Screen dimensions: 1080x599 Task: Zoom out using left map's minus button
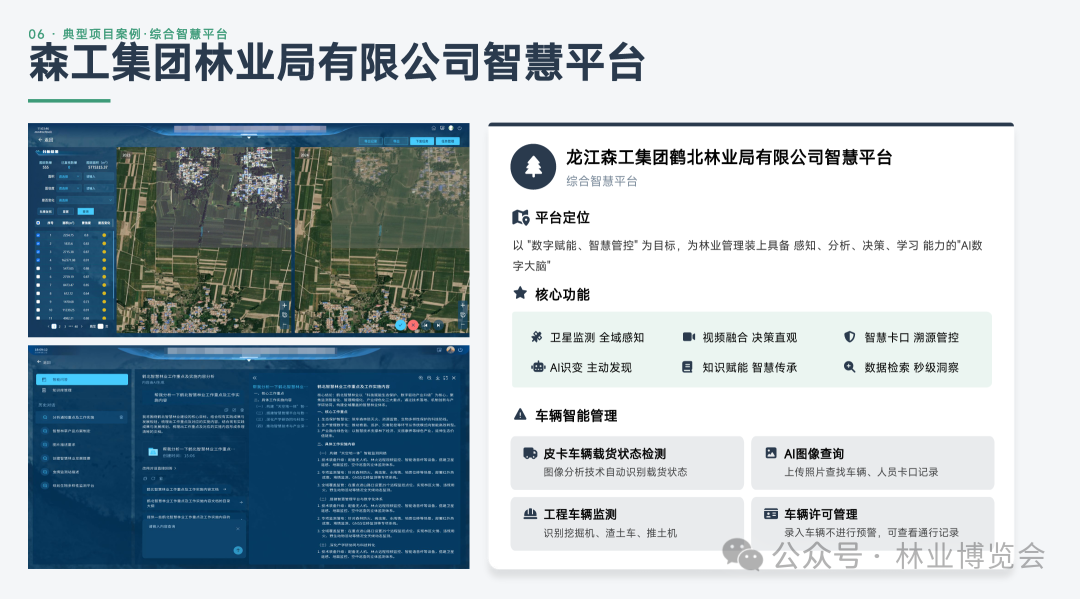click(x=284, y=326)
